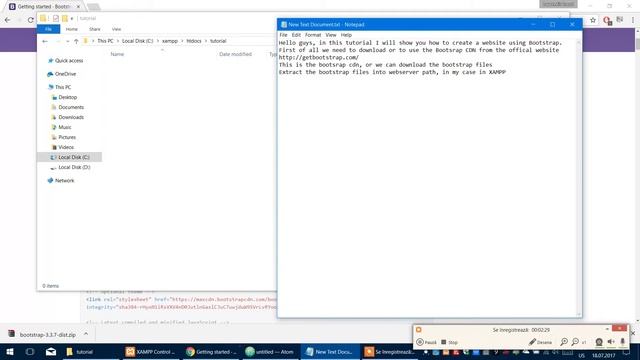Click 'This PC' in Explorer address bar

click(105, 41)
